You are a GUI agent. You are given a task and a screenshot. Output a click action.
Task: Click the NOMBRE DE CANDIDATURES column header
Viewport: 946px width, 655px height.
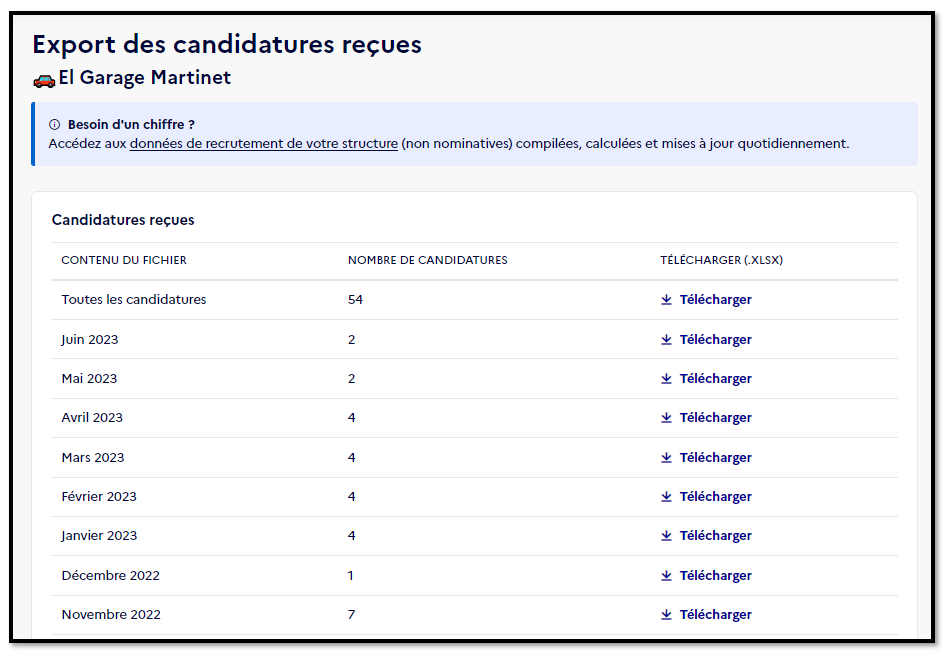427,260
